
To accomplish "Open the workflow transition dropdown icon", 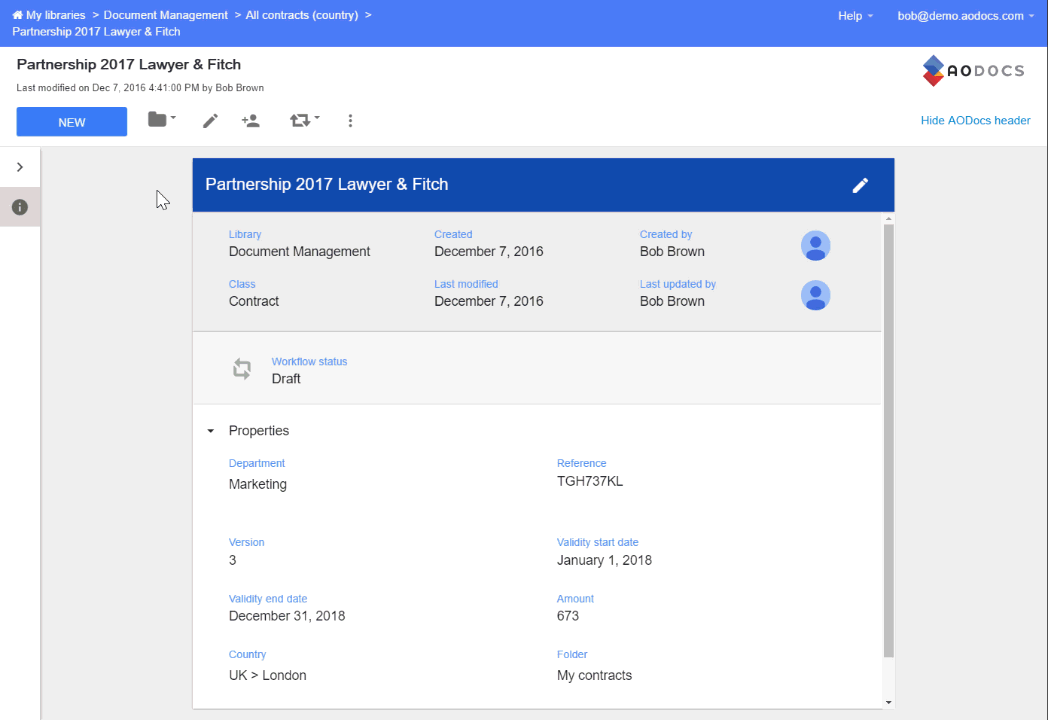I will 304,120.
